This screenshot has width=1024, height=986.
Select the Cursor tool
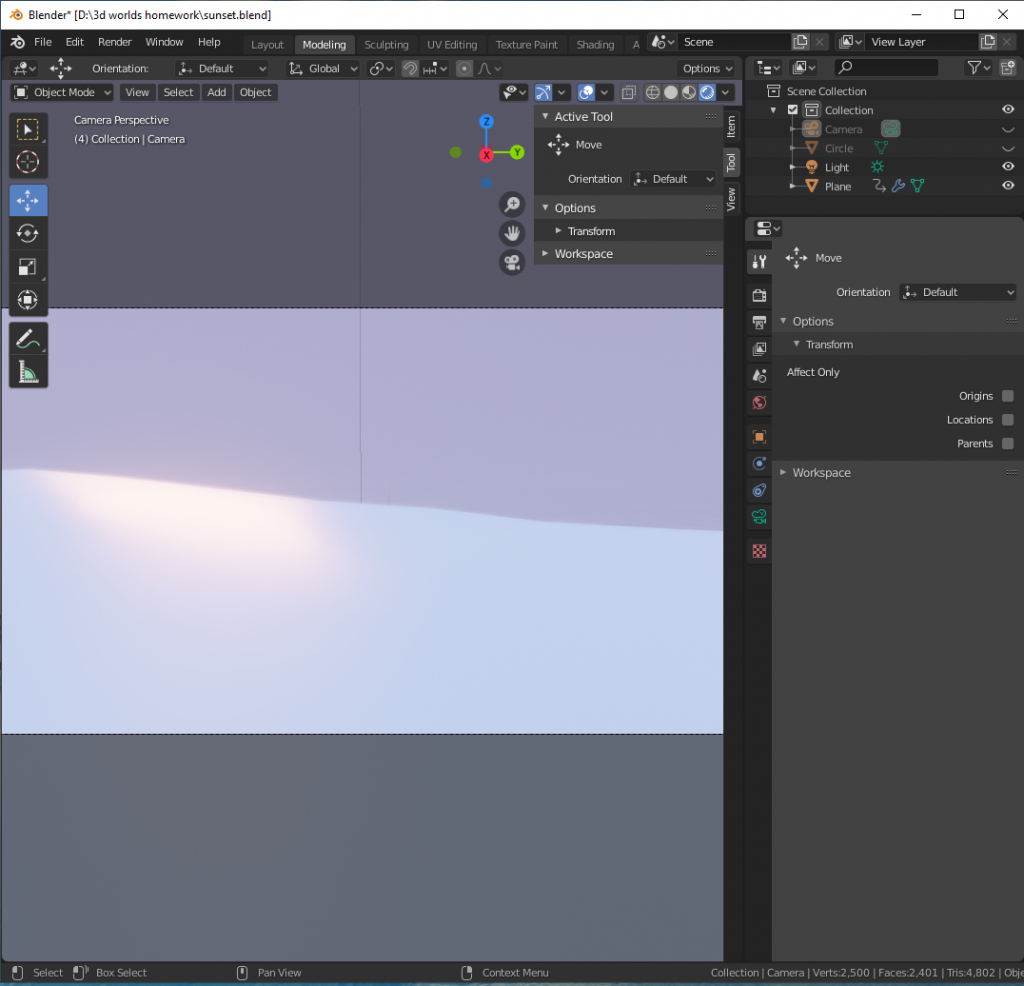[x=28, y=162]
